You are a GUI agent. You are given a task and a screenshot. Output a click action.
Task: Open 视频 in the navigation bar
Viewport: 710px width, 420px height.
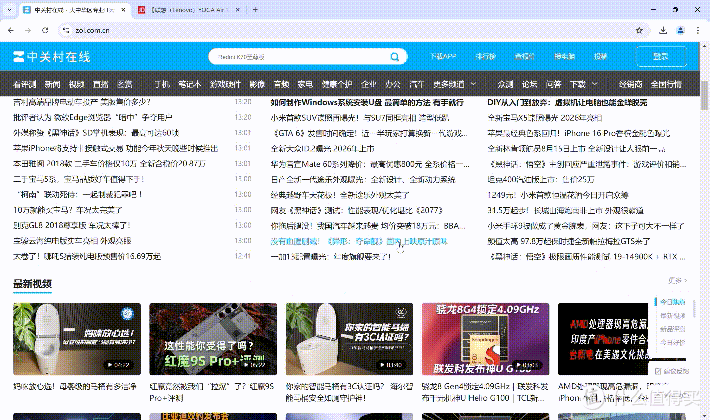77,84
